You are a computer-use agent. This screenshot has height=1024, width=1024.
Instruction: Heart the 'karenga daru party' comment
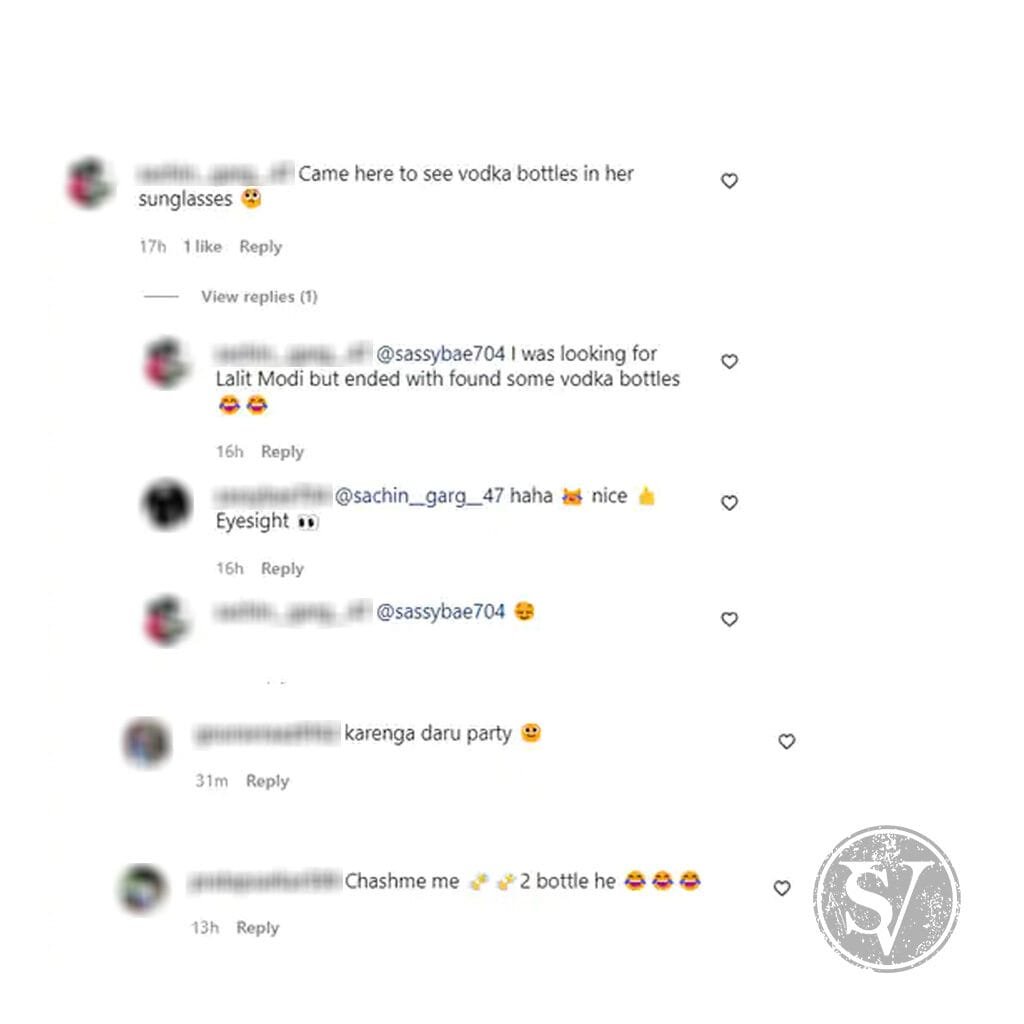coord(786,741)
